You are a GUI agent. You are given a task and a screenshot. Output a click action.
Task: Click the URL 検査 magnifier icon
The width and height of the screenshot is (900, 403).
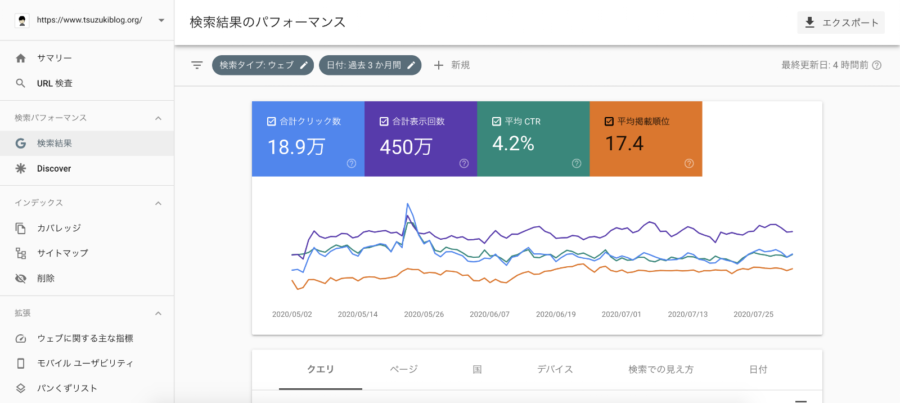coord(21,83)
